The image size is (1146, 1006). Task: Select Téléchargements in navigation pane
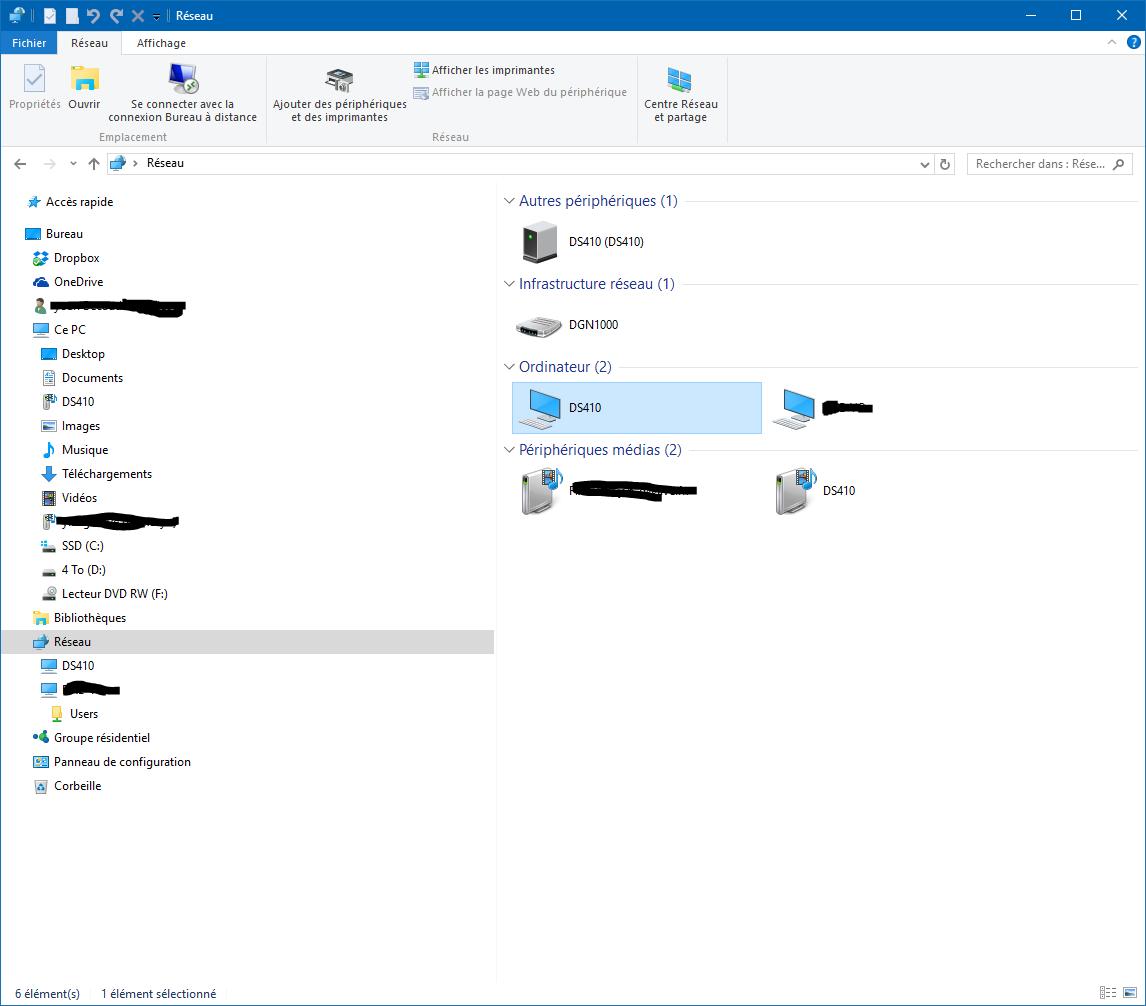(107, 474)
